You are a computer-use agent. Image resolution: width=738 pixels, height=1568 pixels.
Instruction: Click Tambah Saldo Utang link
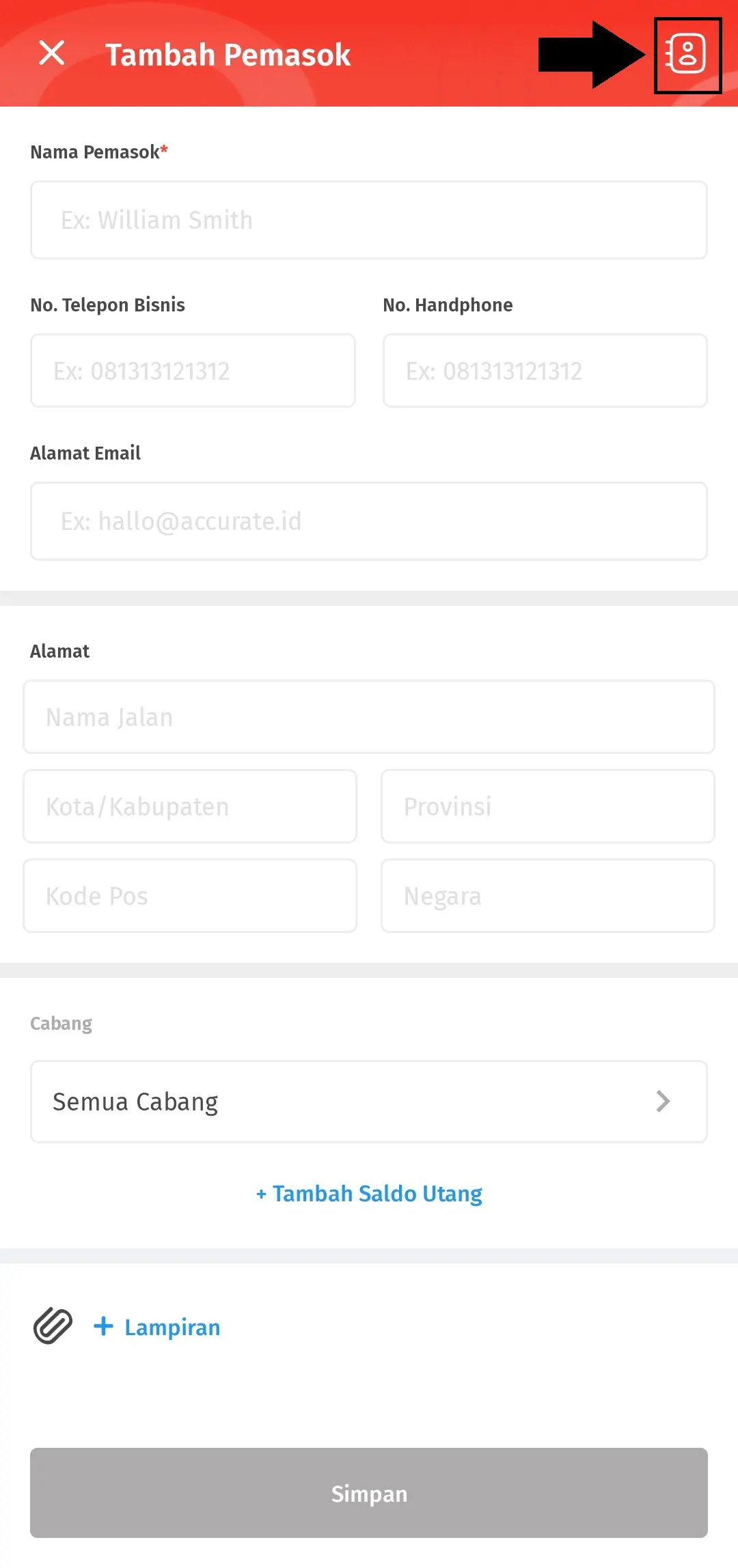click(x=369, y=1193)
